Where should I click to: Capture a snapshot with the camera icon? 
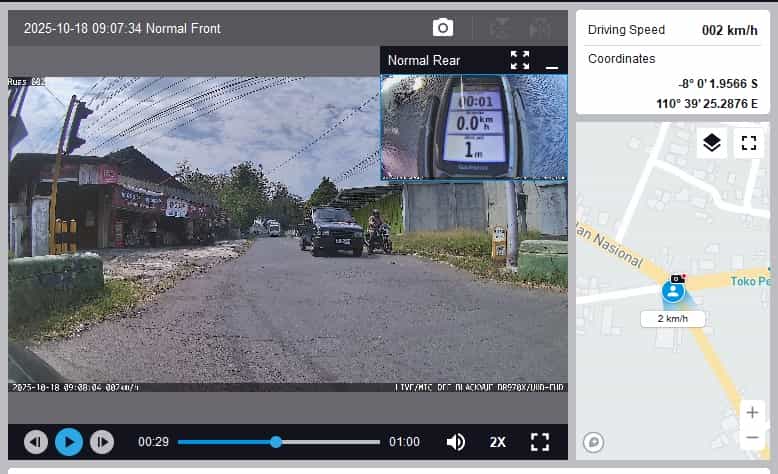pos(443,28)
